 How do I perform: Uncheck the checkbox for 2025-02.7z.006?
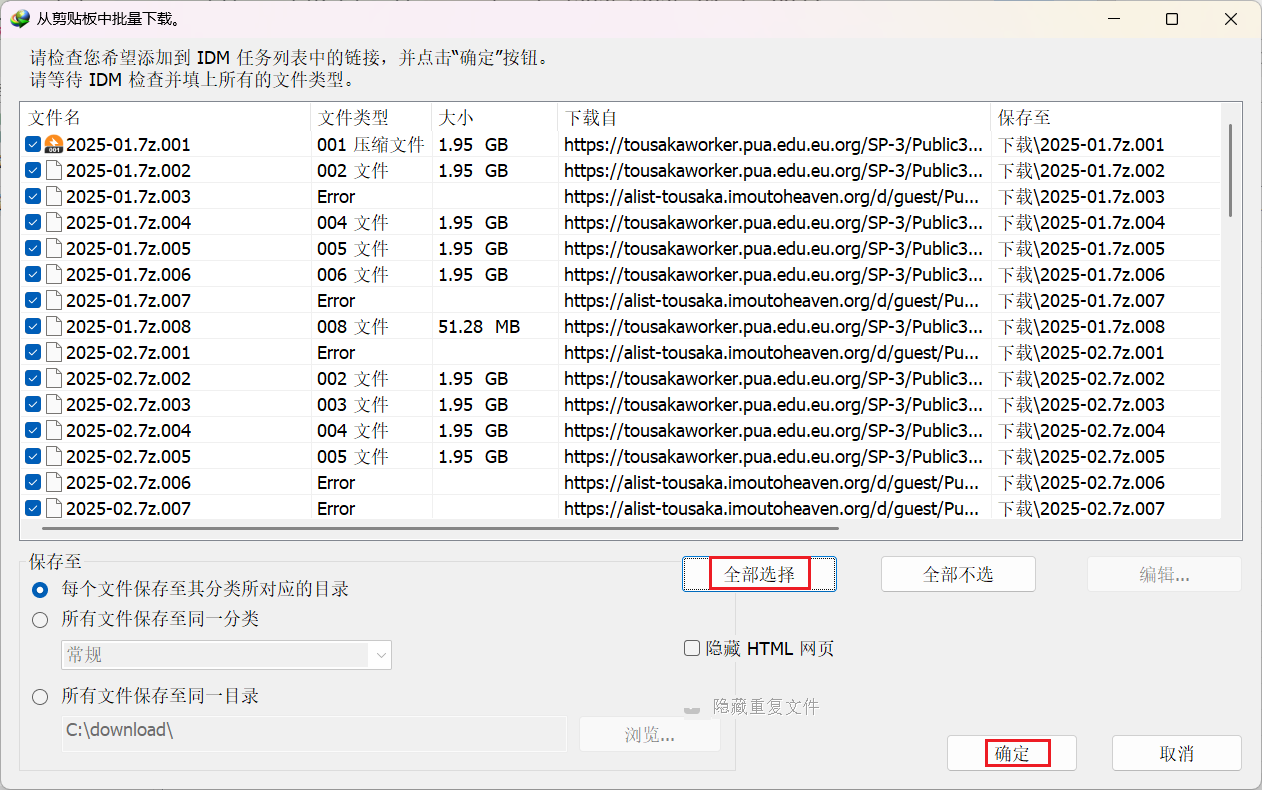pyautogui.click(x=33, y=483)
